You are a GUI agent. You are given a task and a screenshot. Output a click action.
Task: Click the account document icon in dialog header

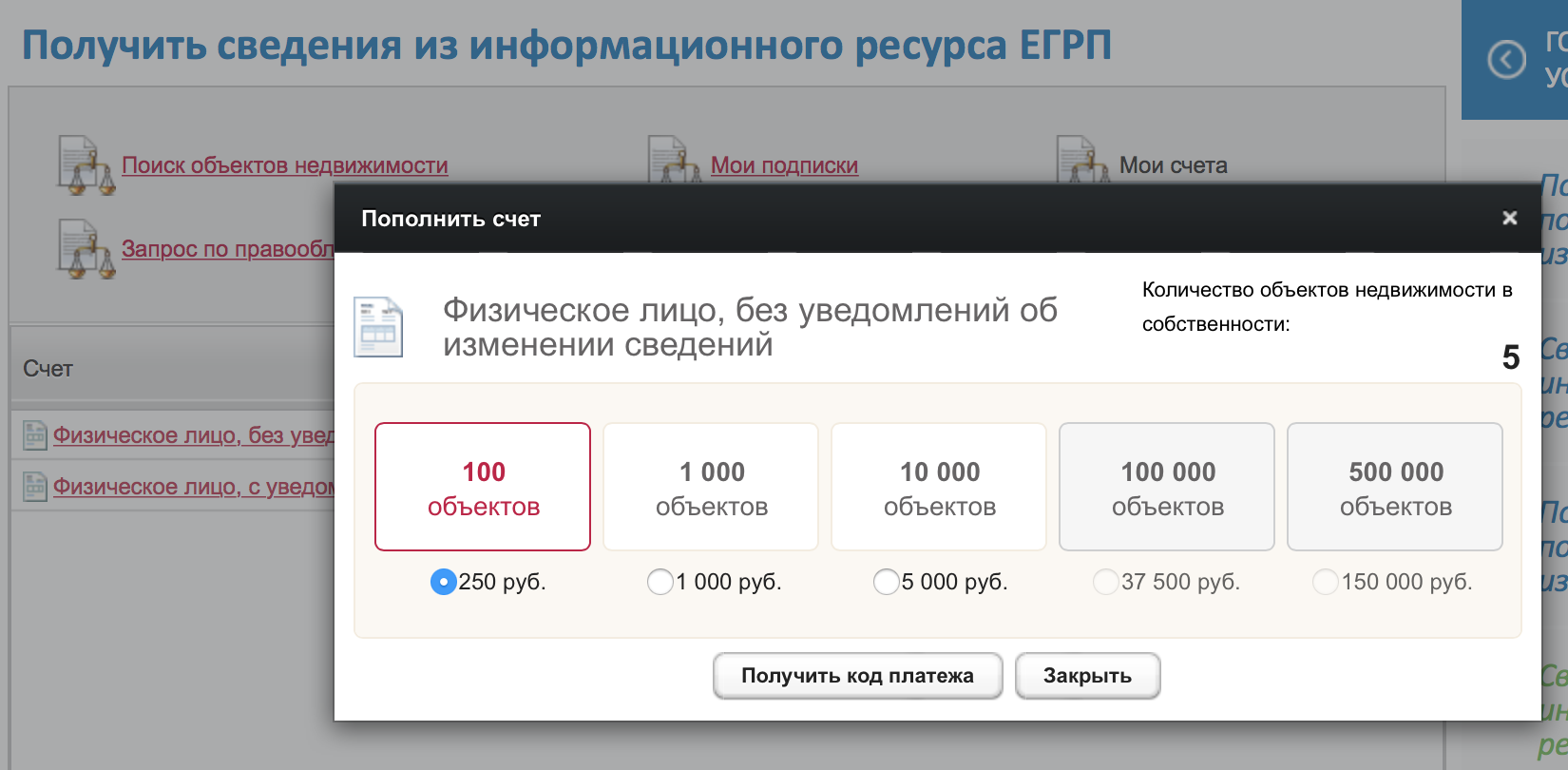click(378, 327)
